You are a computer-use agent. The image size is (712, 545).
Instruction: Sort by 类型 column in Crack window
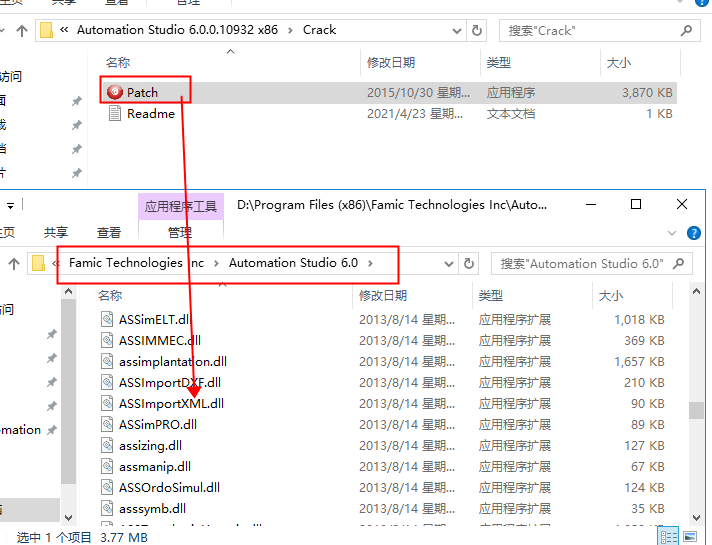coord(499,62)
